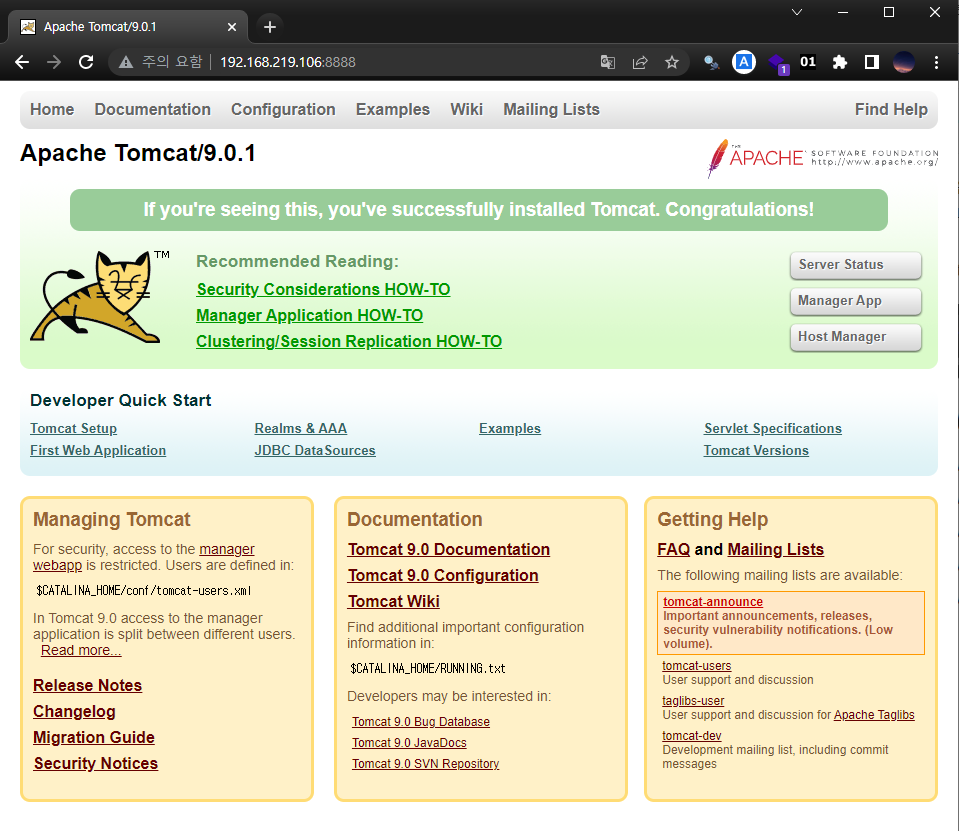This screenshot has height=831, width=959.
Task: Click the not-secure warning triangle icon
Action: [126, 62]
